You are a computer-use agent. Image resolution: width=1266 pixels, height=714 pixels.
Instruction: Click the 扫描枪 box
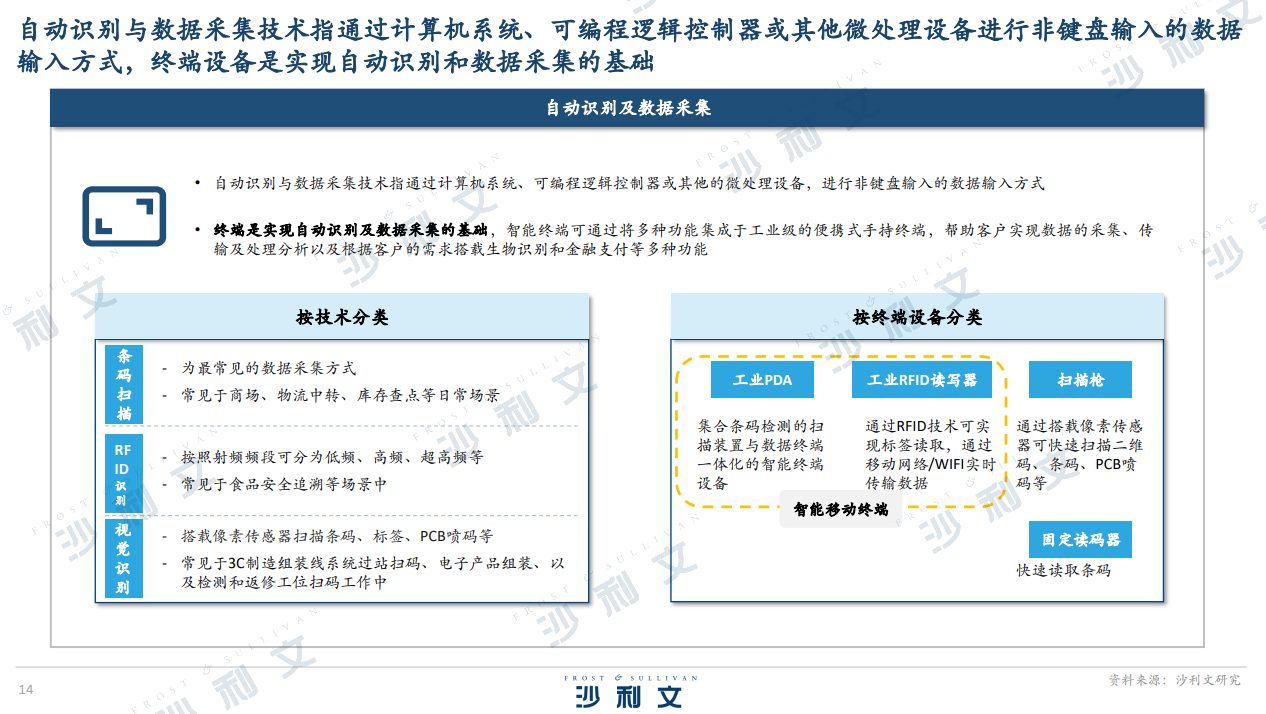point(1080,380)
